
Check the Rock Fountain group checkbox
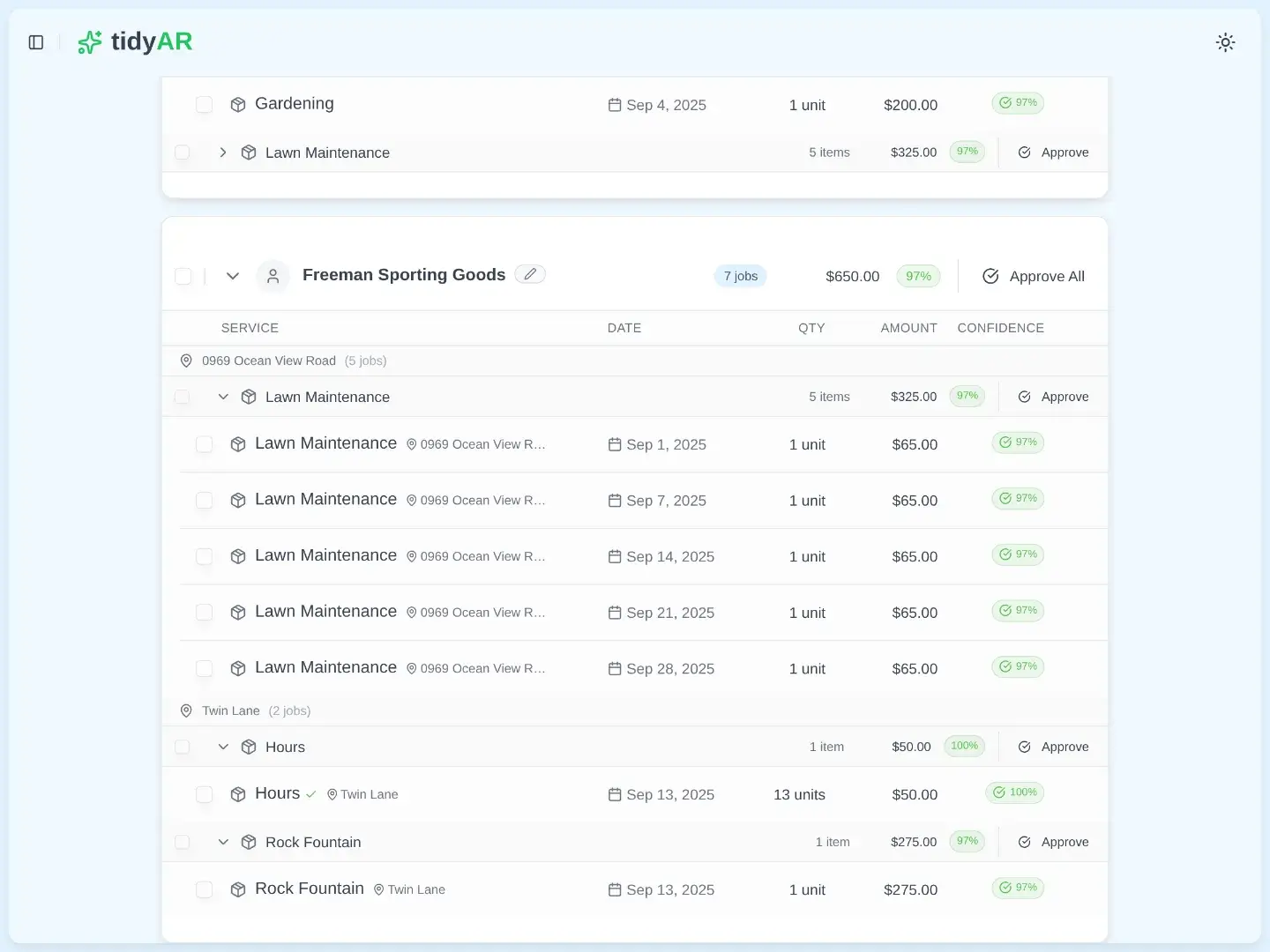pyautogui.click(x=183, y=842)
